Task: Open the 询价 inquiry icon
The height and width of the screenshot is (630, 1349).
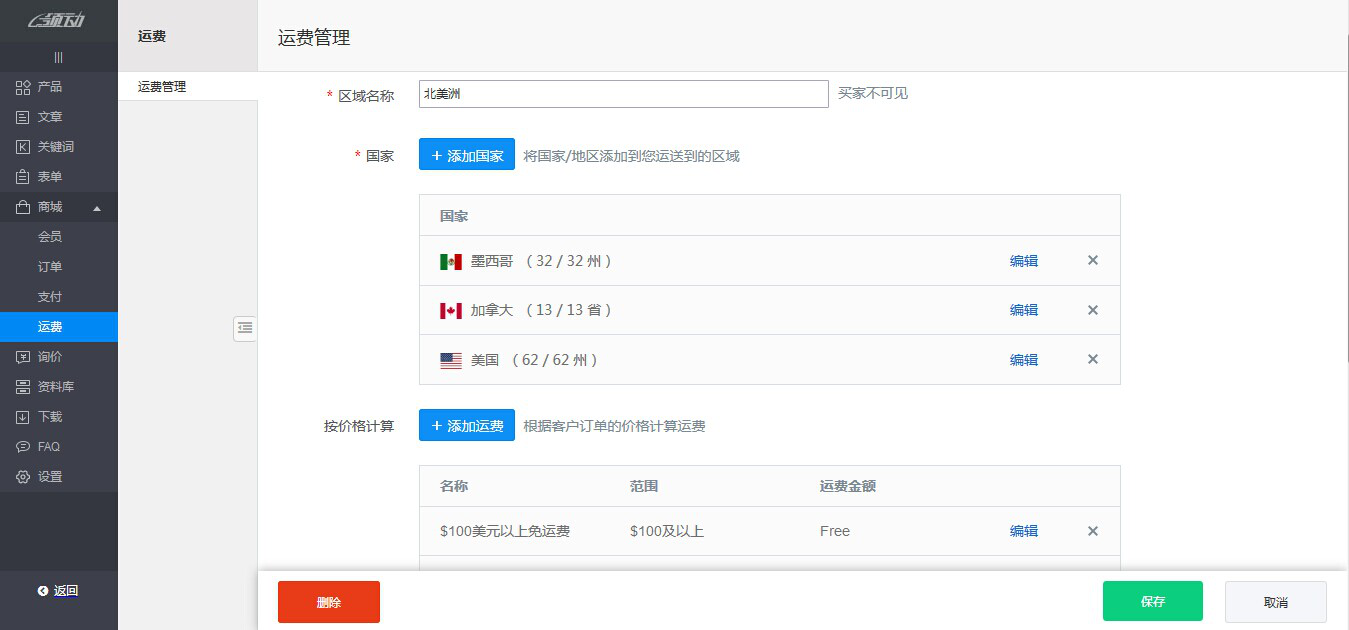Action: (x=22, y=357)
